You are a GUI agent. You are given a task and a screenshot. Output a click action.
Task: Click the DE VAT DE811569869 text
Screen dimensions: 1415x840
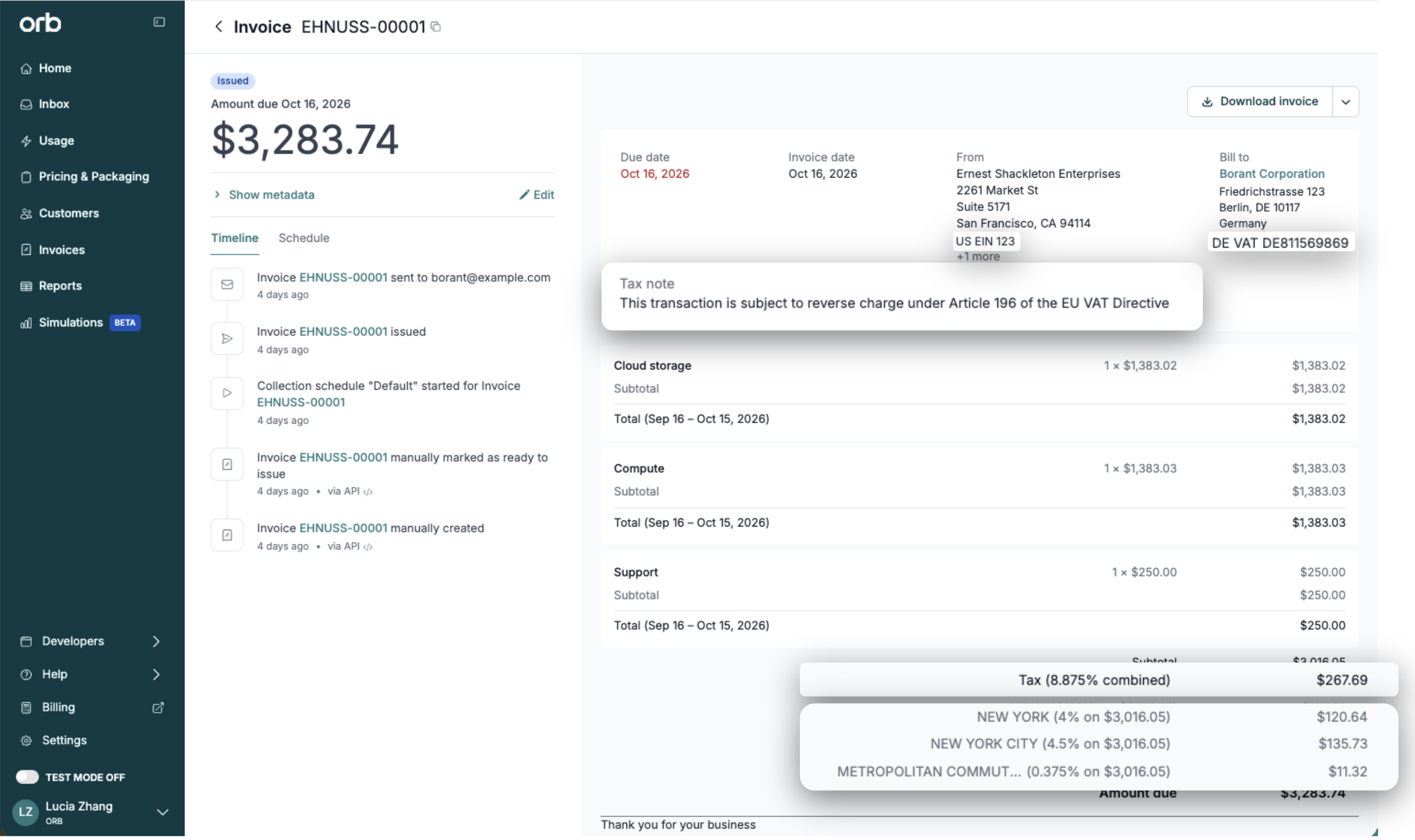tap(1280, 243)
